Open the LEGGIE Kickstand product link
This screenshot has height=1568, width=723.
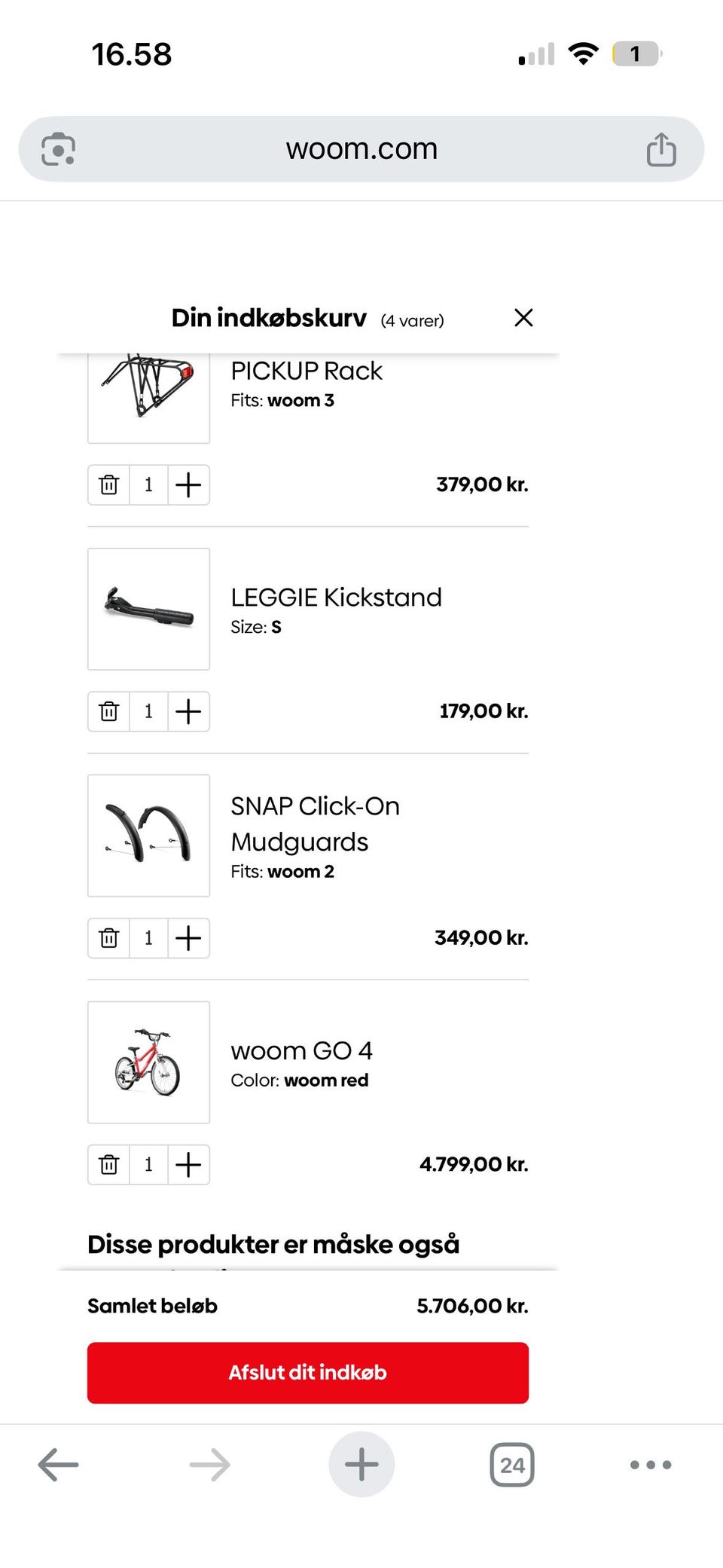click(x=336, y=598)
